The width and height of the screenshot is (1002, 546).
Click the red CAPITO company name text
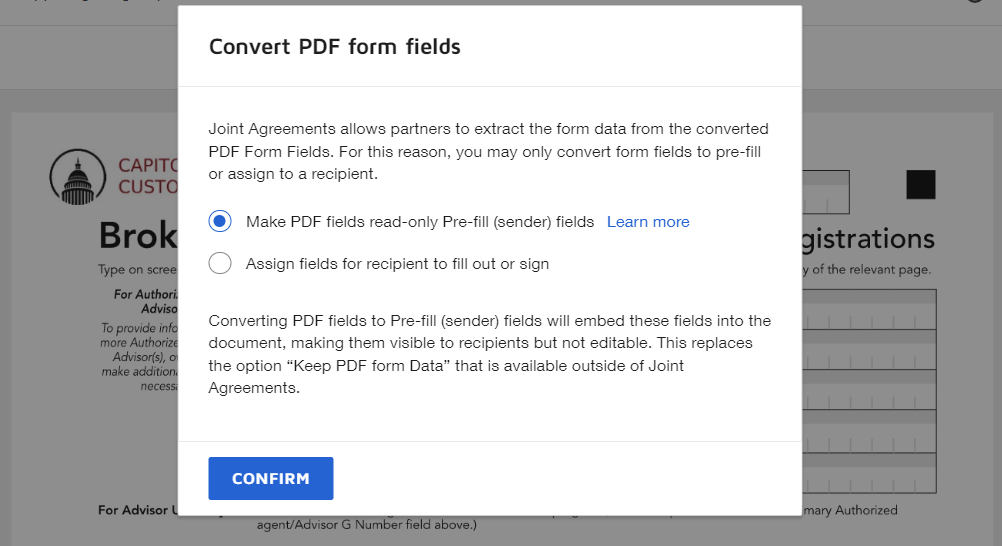pos(148,166)
